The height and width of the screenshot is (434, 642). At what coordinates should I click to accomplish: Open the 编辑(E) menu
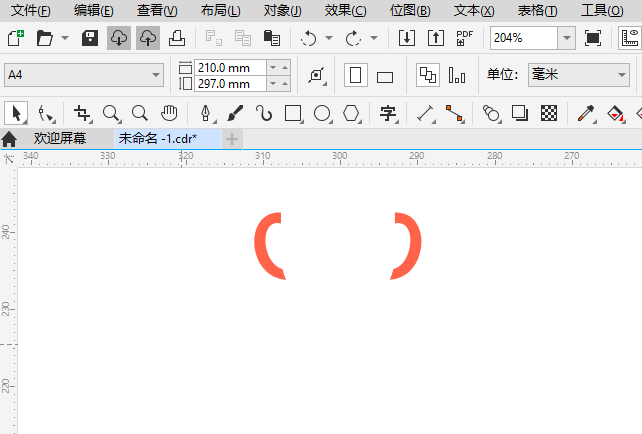[x=93, y=11]
